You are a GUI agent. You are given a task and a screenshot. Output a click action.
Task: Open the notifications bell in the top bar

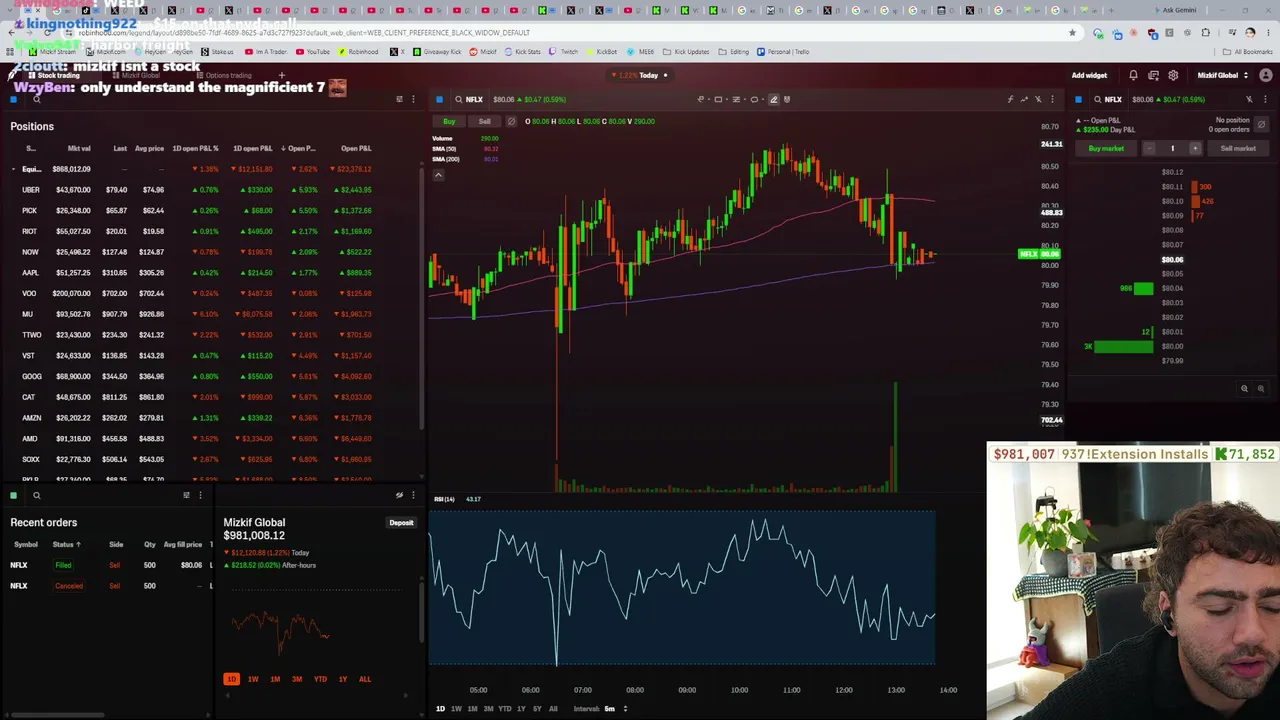pos(1133,75)
